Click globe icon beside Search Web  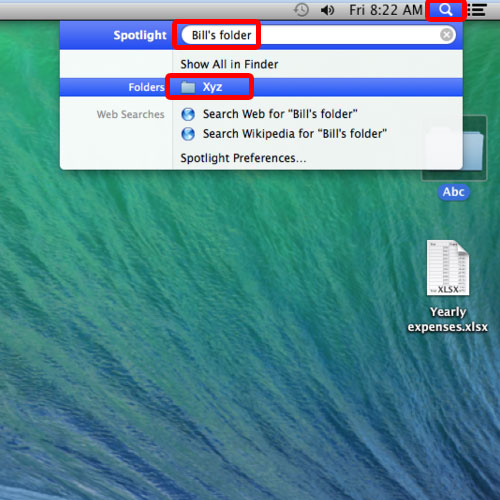[188, 114]
